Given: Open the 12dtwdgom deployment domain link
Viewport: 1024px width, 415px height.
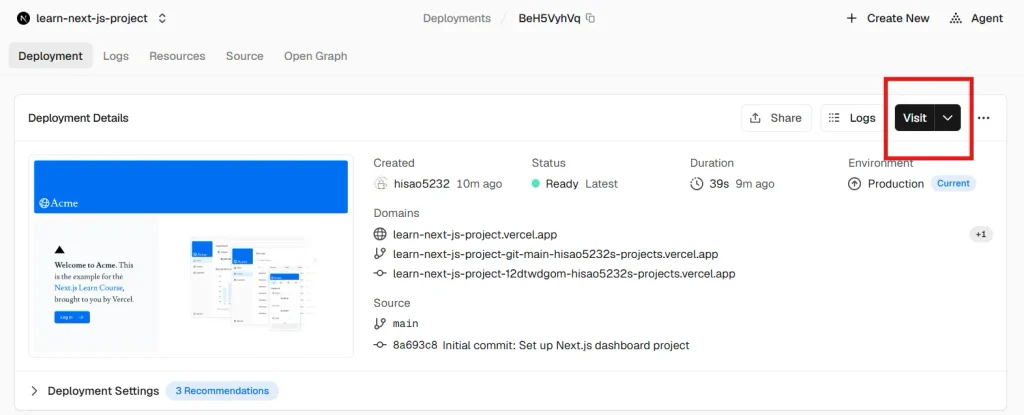Looking at the screenshot, I should click(564, 274).
